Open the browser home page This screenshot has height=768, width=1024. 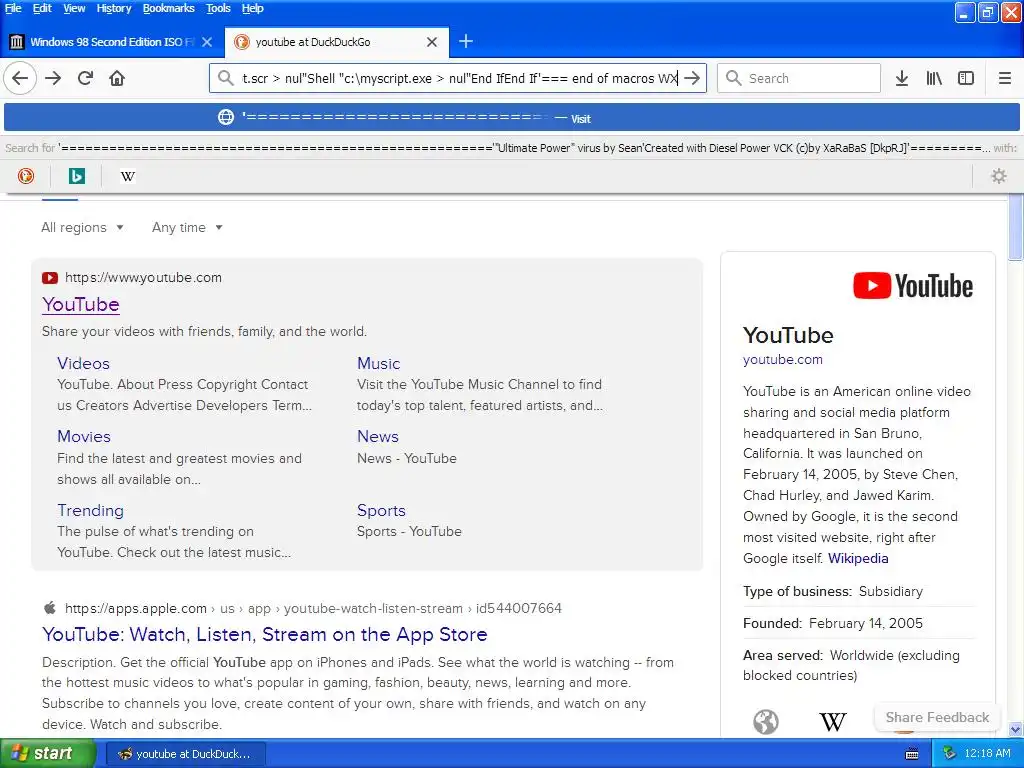point(117,78)
